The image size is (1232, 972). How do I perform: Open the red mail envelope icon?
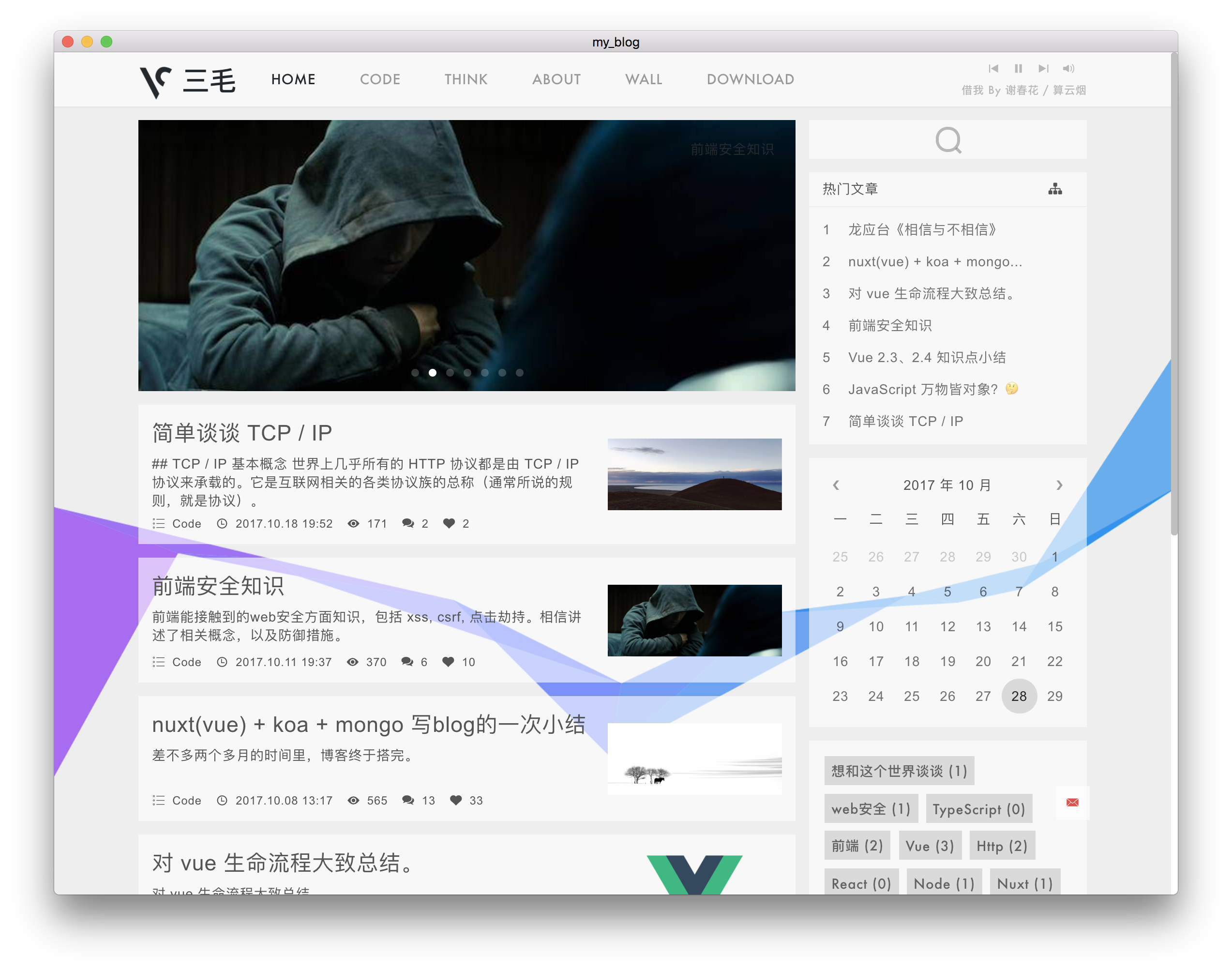pos(1072,803)
